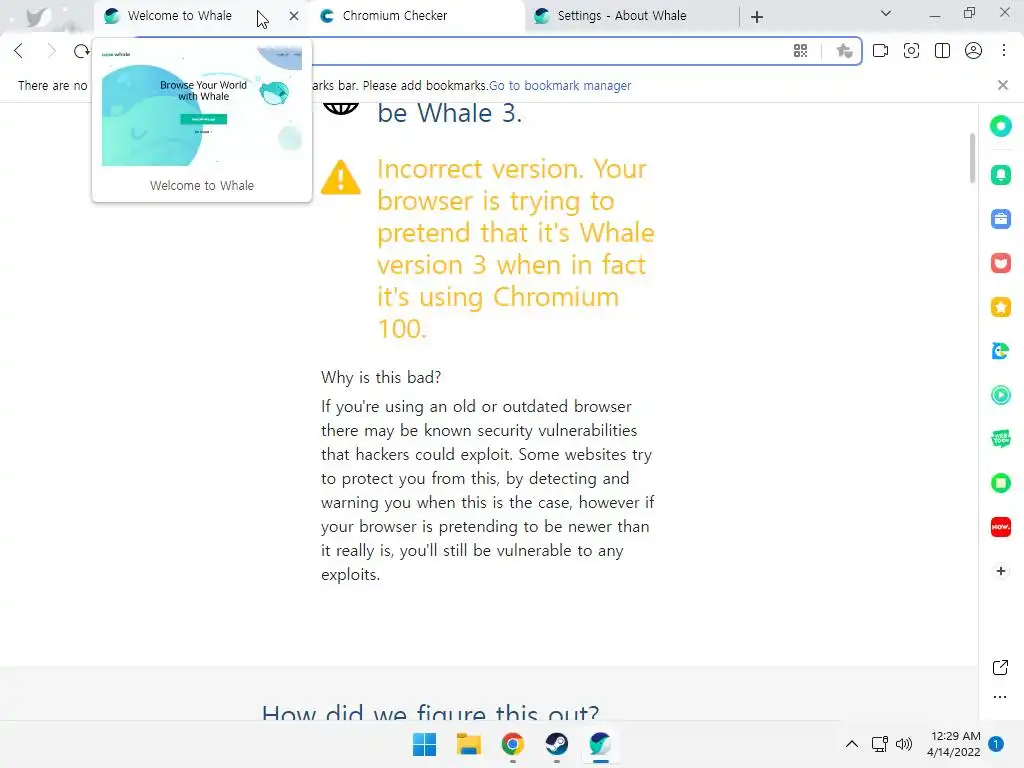Bookmark this page with the star icon

tap(844, 51)
